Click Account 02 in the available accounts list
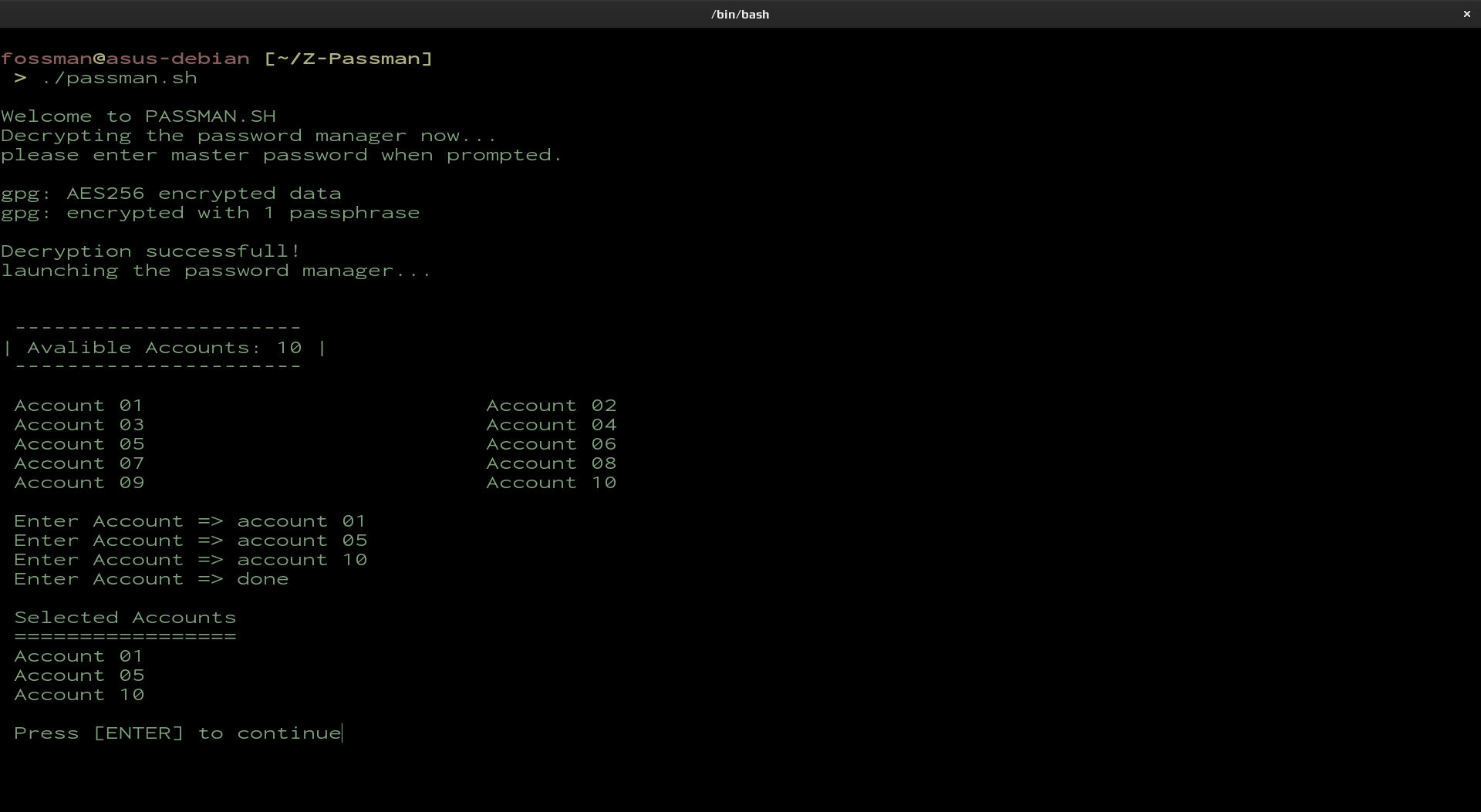This screenshot has width=1481, height=812. pyautogui.click(x=551, y=406)
